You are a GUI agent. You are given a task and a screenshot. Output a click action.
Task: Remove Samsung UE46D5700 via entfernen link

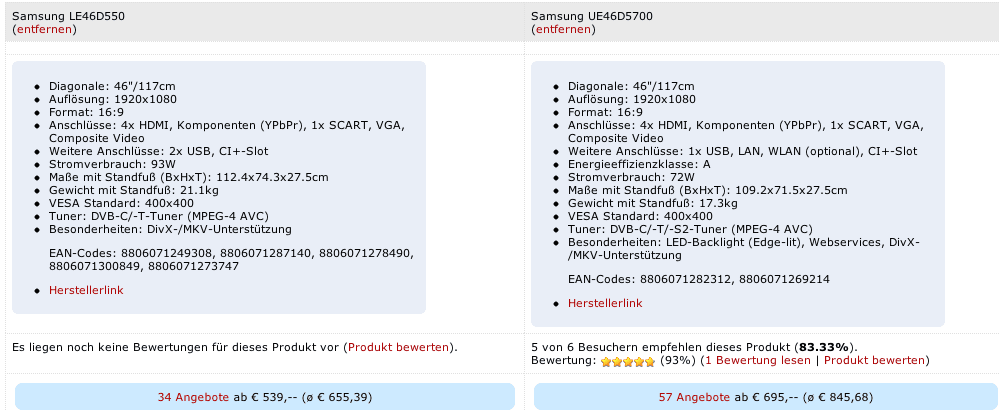tap(563, 29)
